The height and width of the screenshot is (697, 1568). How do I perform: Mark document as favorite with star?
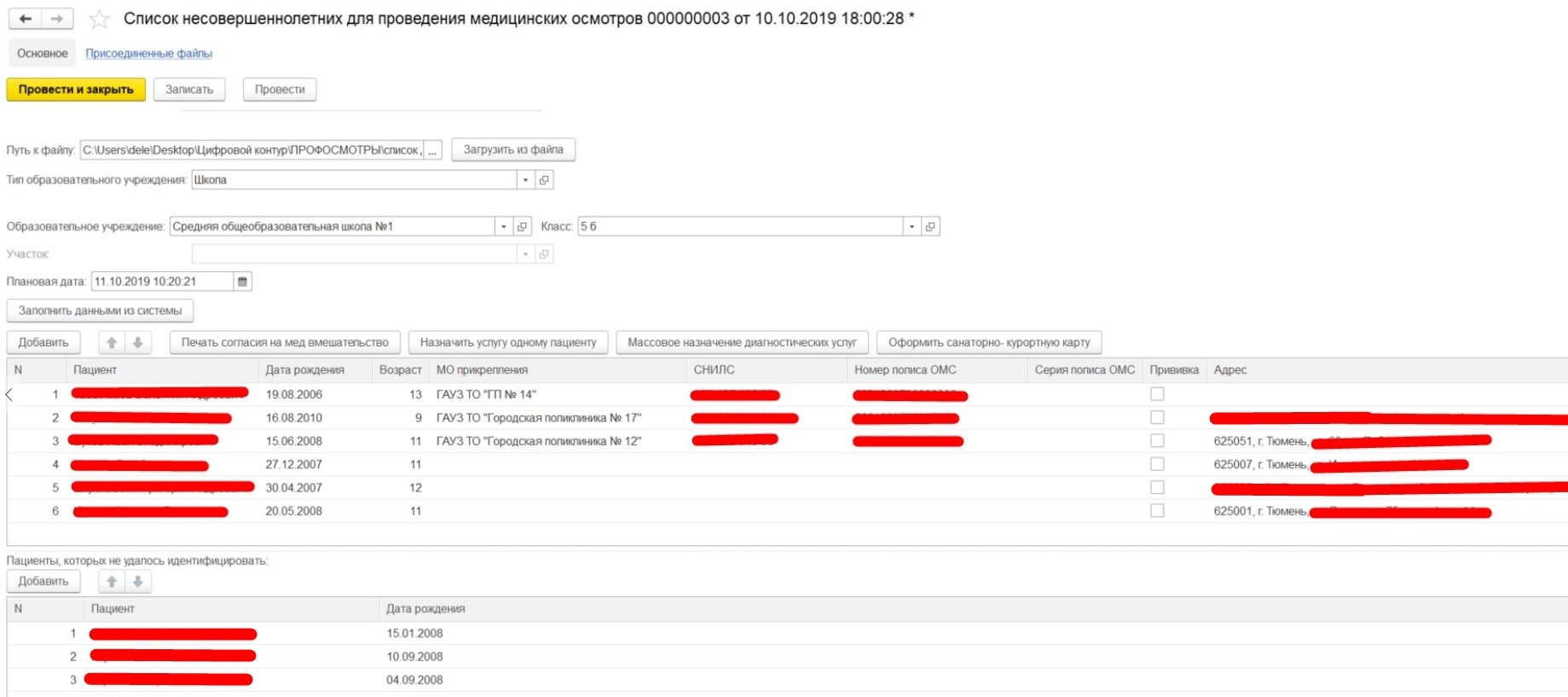tap(100, 19)
